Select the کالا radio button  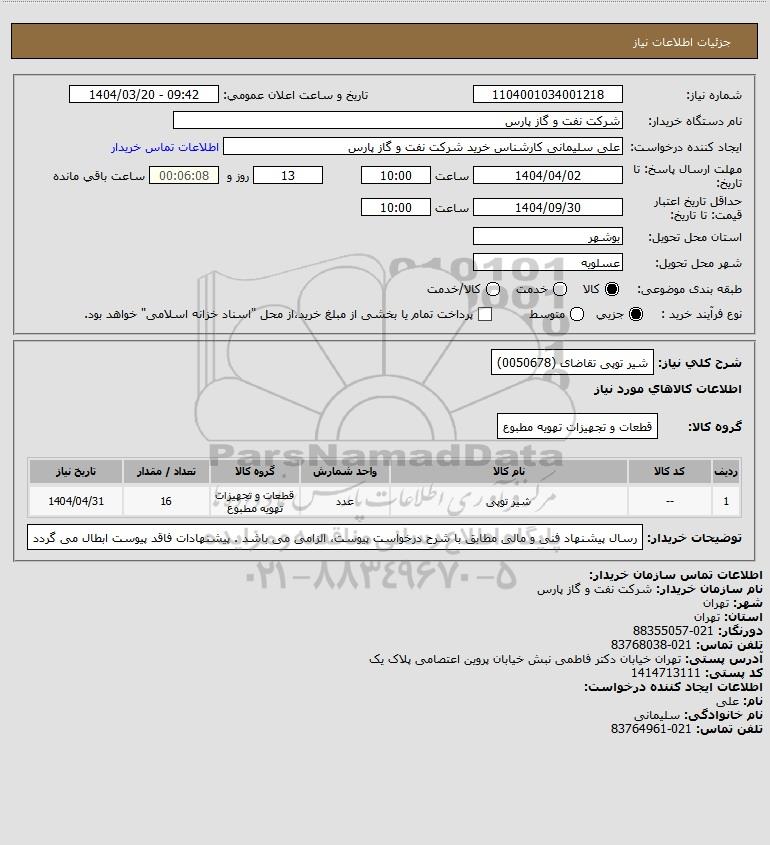click(x=612, y=289)
